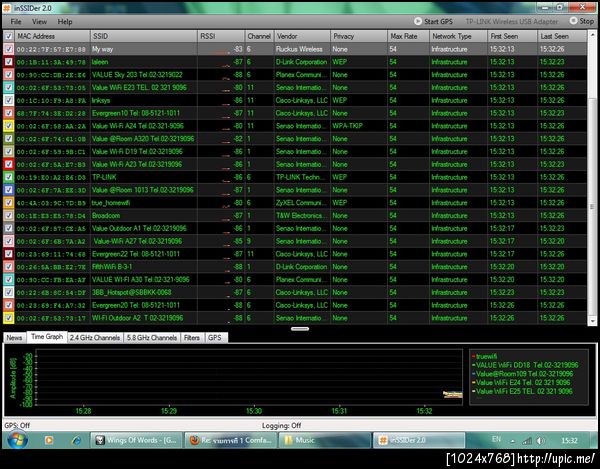Open the 2.4 GHz Channels tab
The width and height of the screenshot is (600, 469).
pos(95,337)
